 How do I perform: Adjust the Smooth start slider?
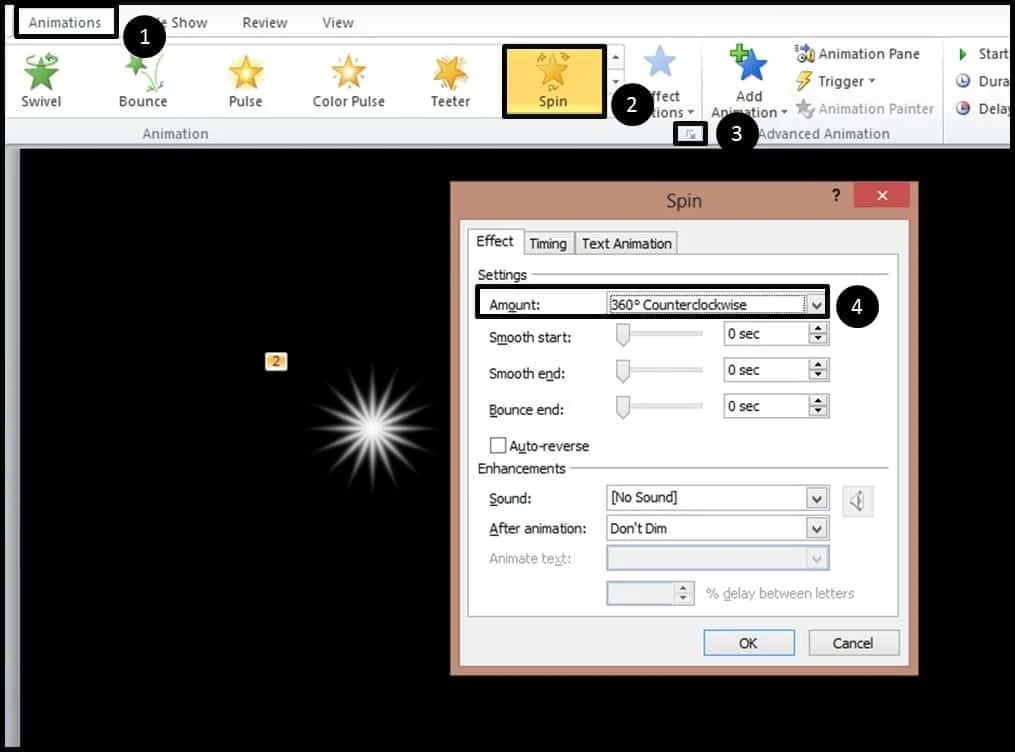pyautogui.click(x=623, y=335)
